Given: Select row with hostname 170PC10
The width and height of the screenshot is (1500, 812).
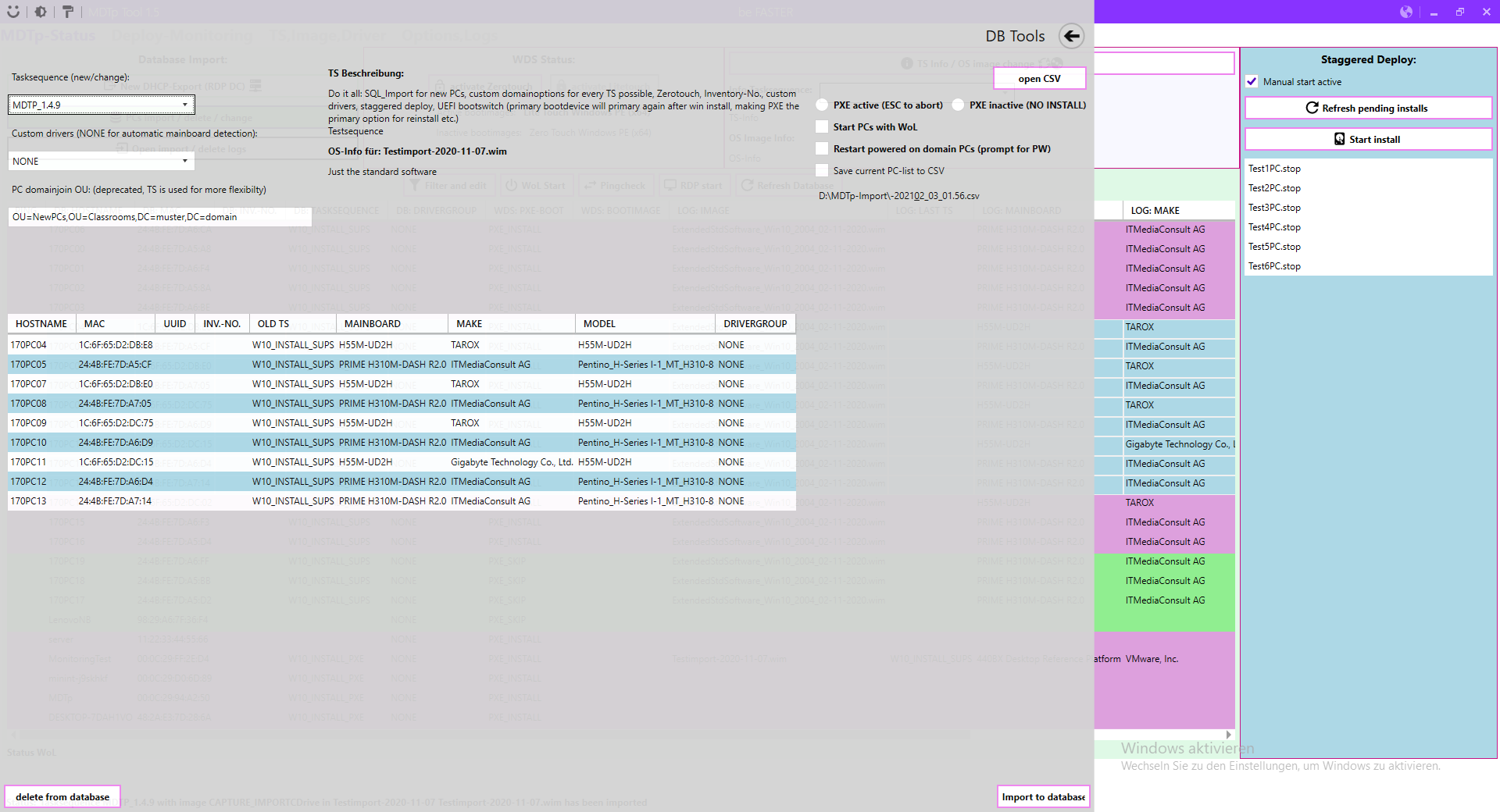Looking at the screenshot, I should [x=402, y=442].
